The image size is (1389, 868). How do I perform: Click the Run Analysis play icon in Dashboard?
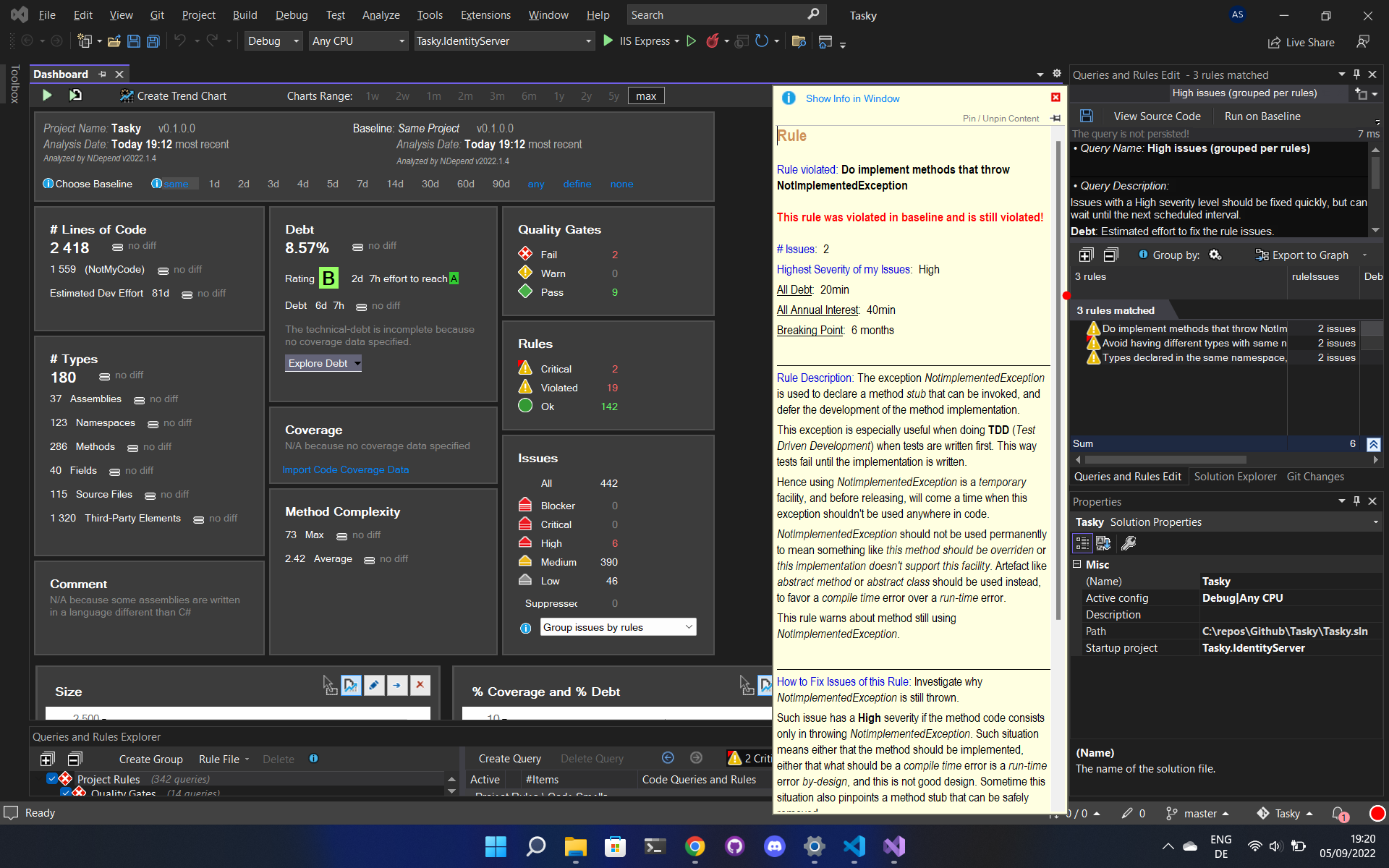(x=47, y=95)
